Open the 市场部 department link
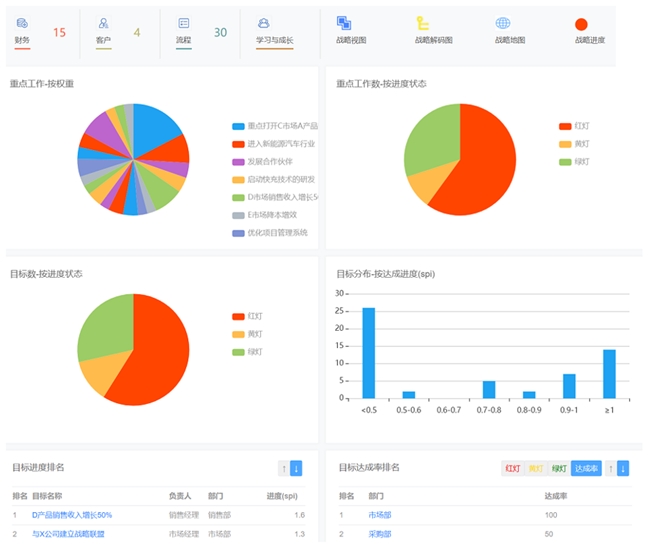The width and height of the screenshot is (650, 553). pyautogui.click(x=379, y=515)
